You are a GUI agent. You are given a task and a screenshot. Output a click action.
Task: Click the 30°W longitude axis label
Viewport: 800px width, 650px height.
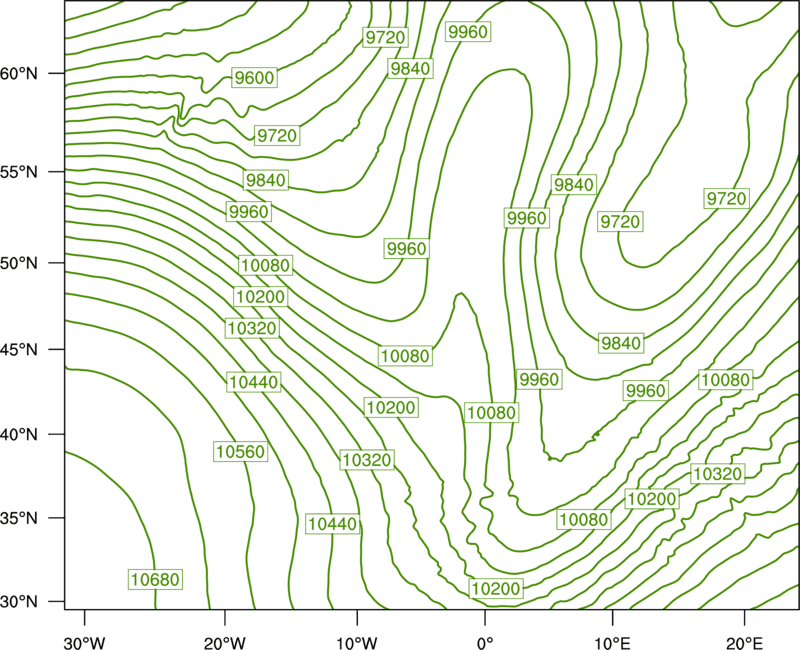click(84, 642)
